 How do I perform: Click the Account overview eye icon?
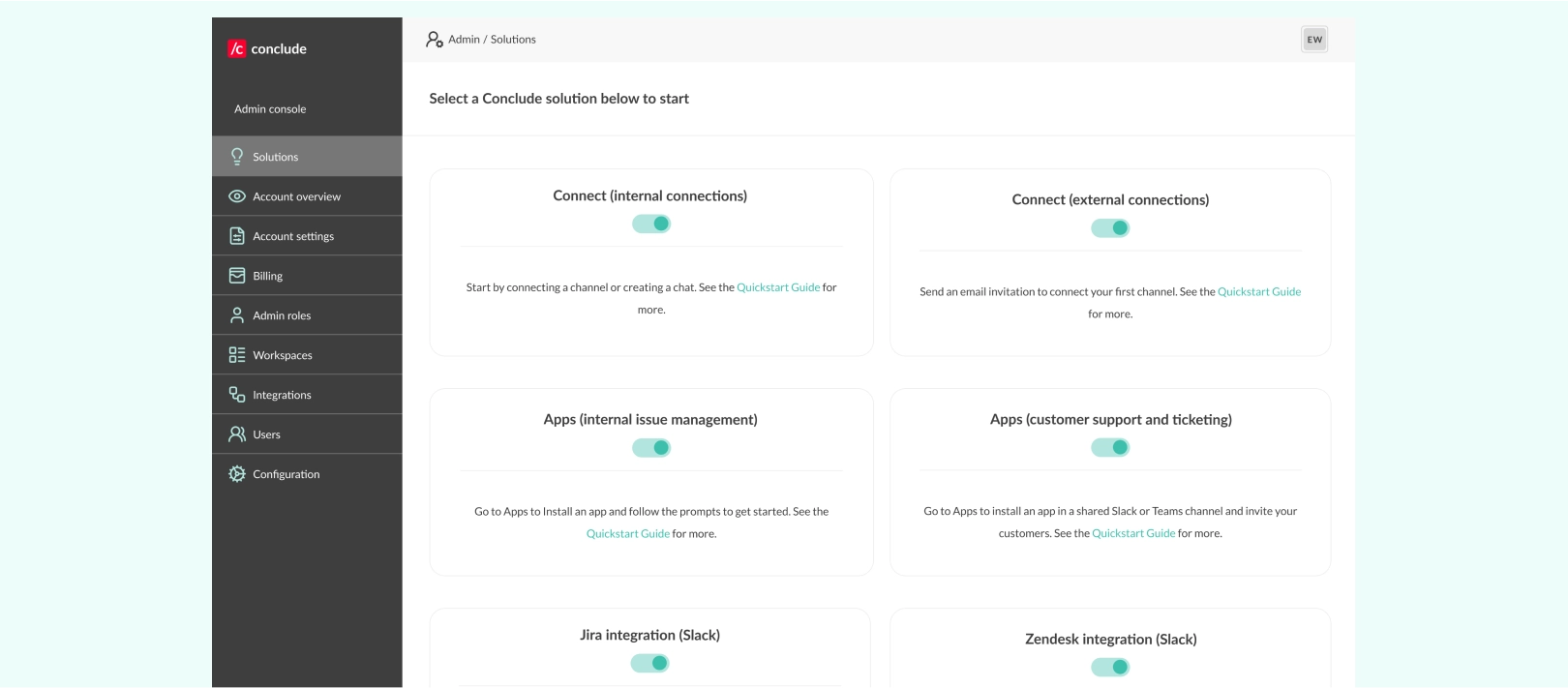pos(237,196)
